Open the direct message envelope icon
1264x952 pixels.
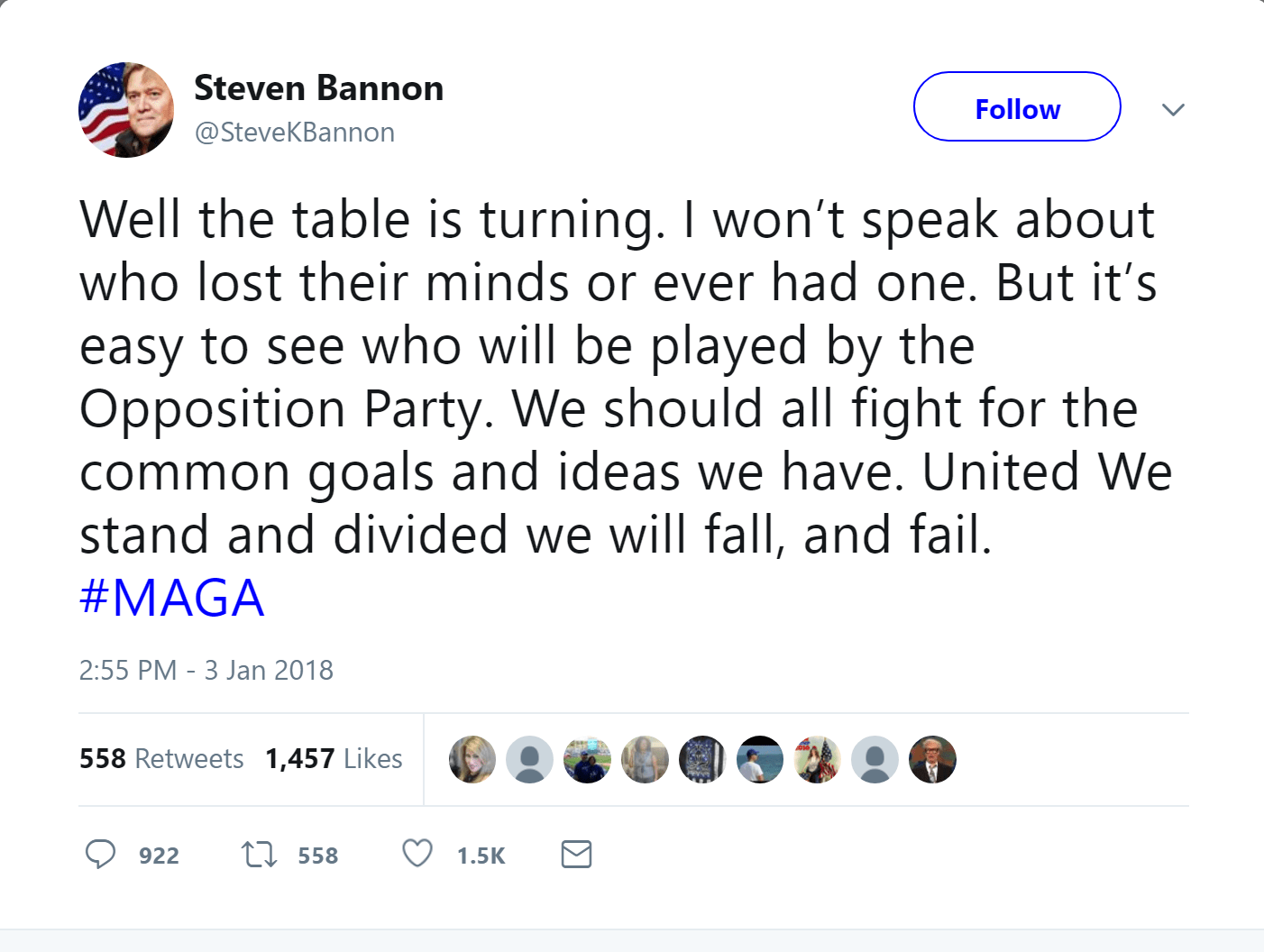coord(576,854)
